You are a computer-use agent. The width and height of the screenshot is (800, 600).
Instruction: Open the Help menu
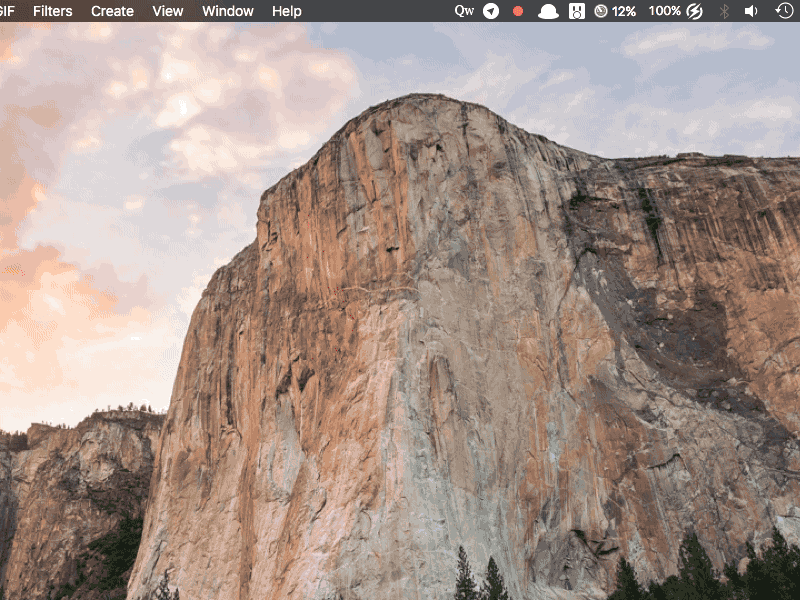tap(287, 11)
